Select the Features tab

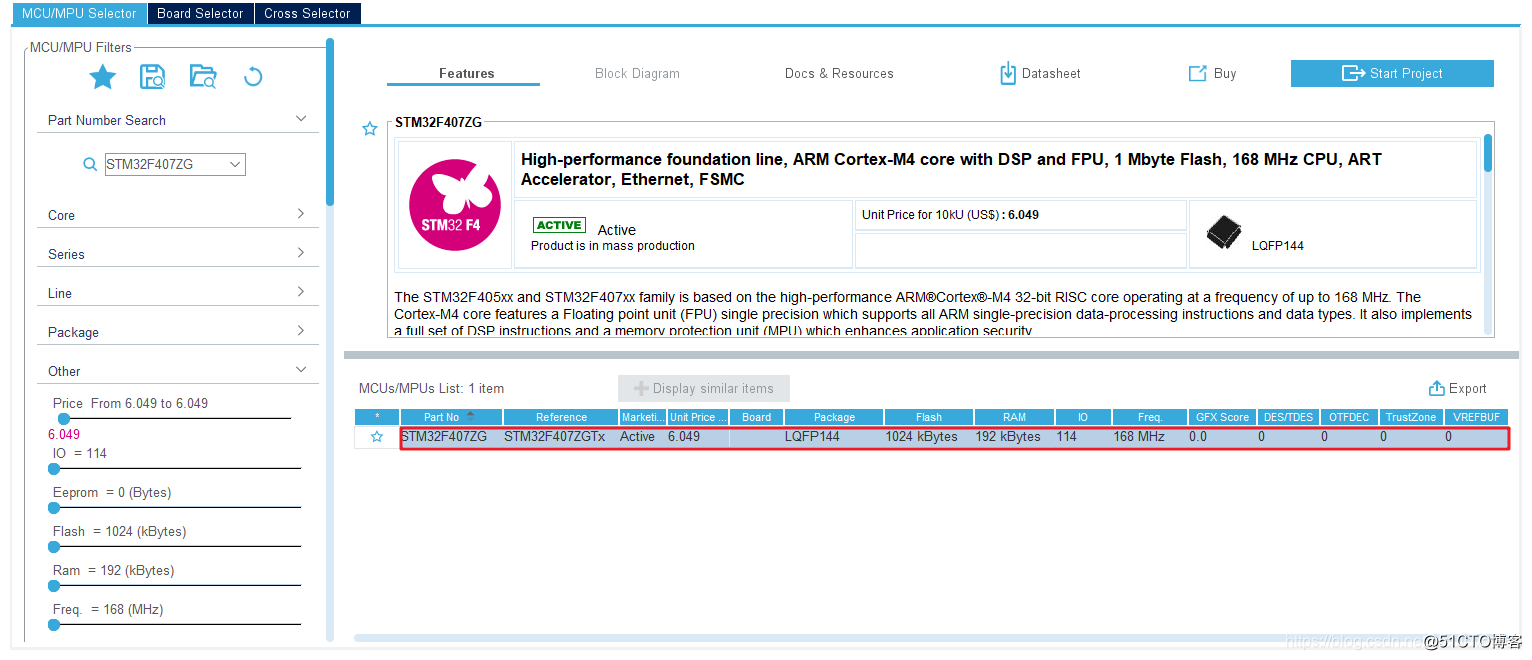pos(466,73)
